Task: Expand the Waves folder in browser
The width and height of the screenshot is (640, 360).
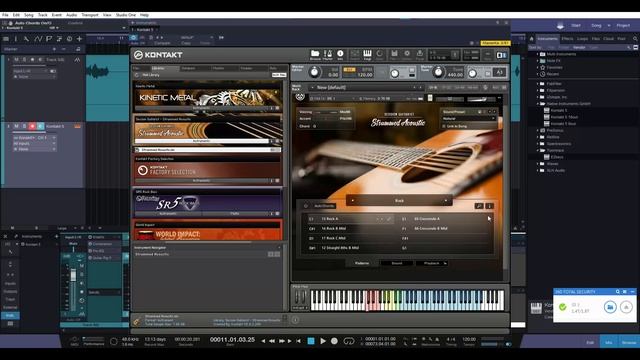Action: click(538, 164)
